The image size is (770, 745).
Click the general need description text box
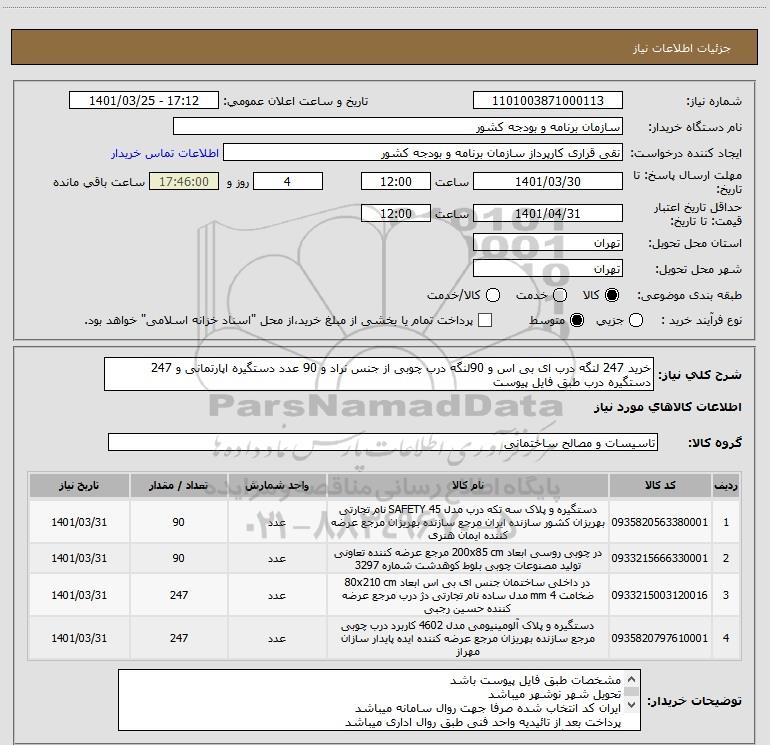[379, 375]
